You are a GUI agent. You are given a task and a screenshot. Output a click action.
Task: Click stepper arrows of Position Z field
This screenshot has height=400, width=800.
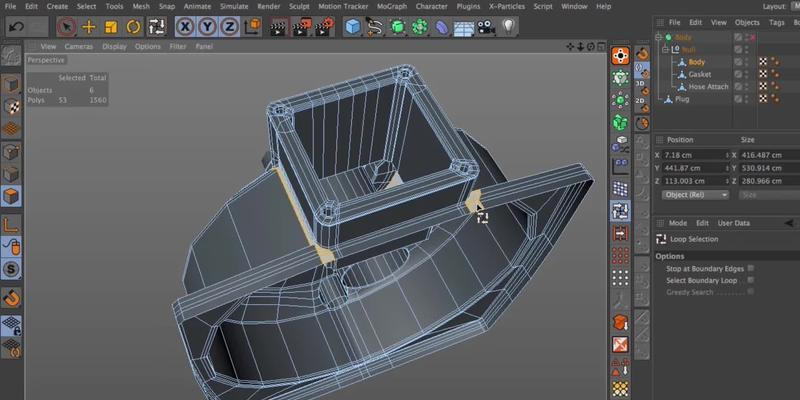click(x=728, y=181)
